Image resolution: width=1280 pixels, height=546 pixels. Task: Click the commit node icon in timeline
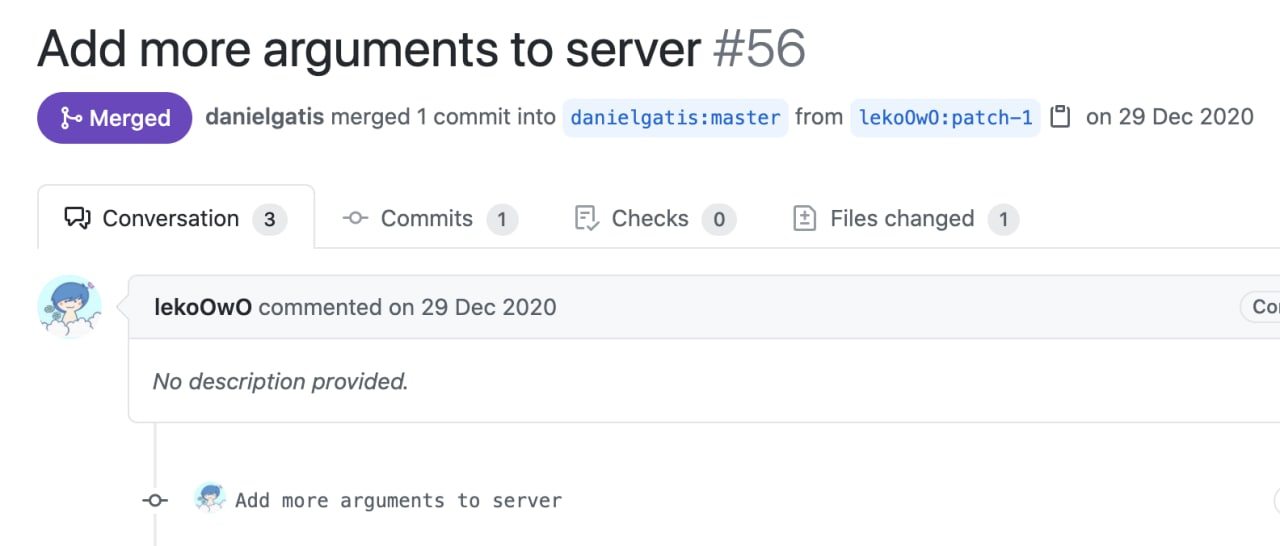point(155,500)
